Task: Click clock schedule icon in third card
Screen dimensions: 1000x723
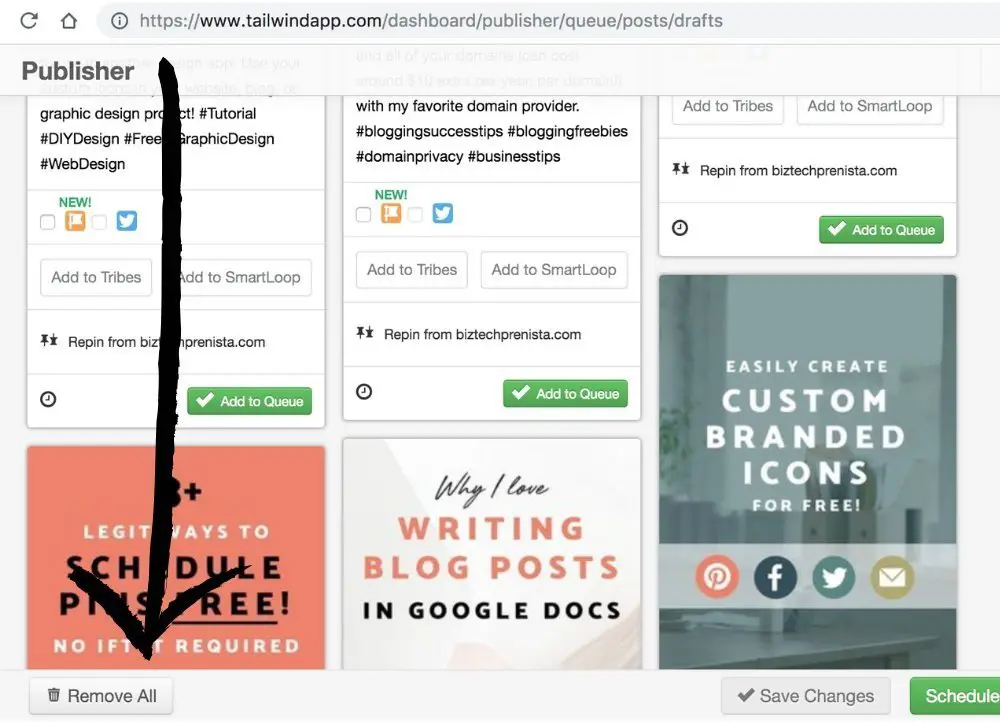Action: (x=680, y=228)
